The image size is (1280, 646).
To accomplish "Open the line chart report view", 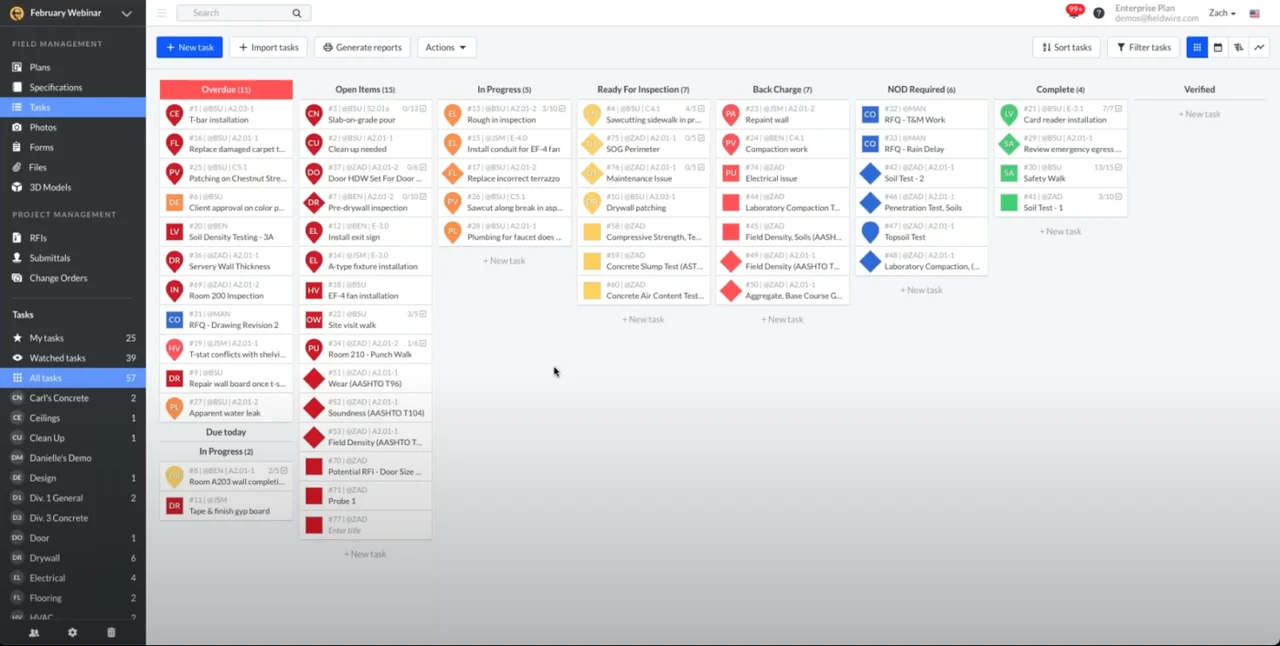I will coord(1259,47).
